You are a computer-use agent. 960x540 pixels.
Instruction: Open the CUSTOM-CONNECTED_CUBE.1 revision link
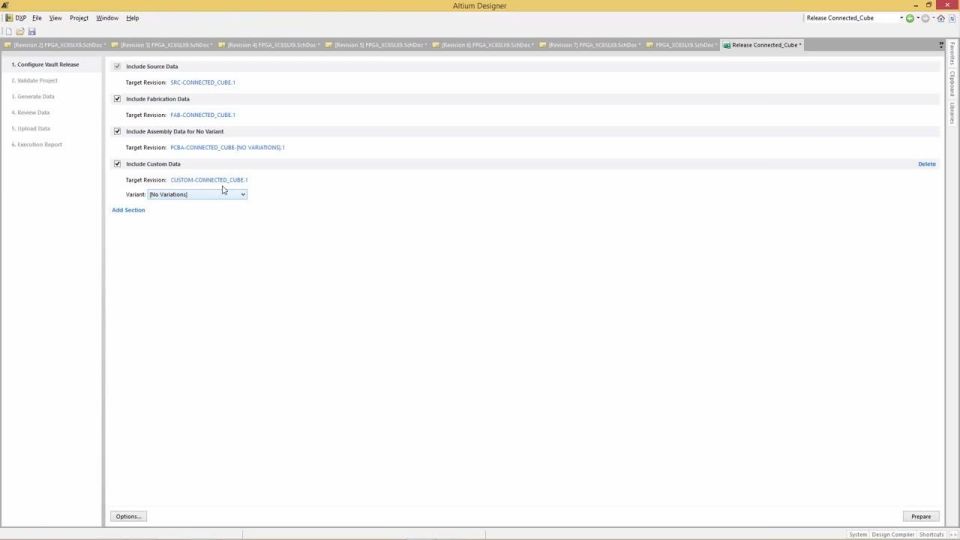tap(209, 180)
